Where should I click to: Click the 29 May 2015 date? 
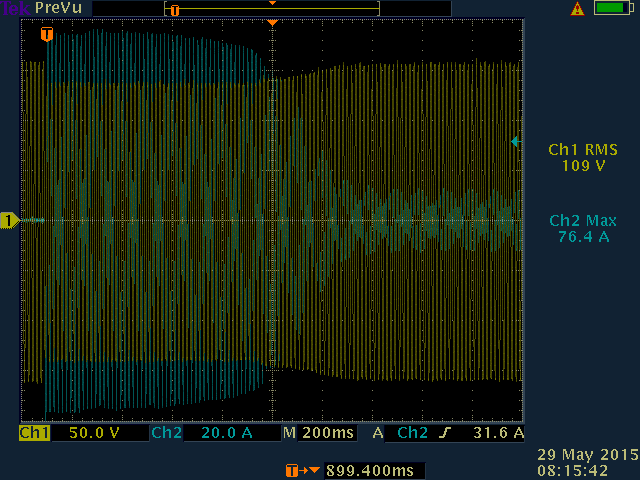click(x=588, y=455)
